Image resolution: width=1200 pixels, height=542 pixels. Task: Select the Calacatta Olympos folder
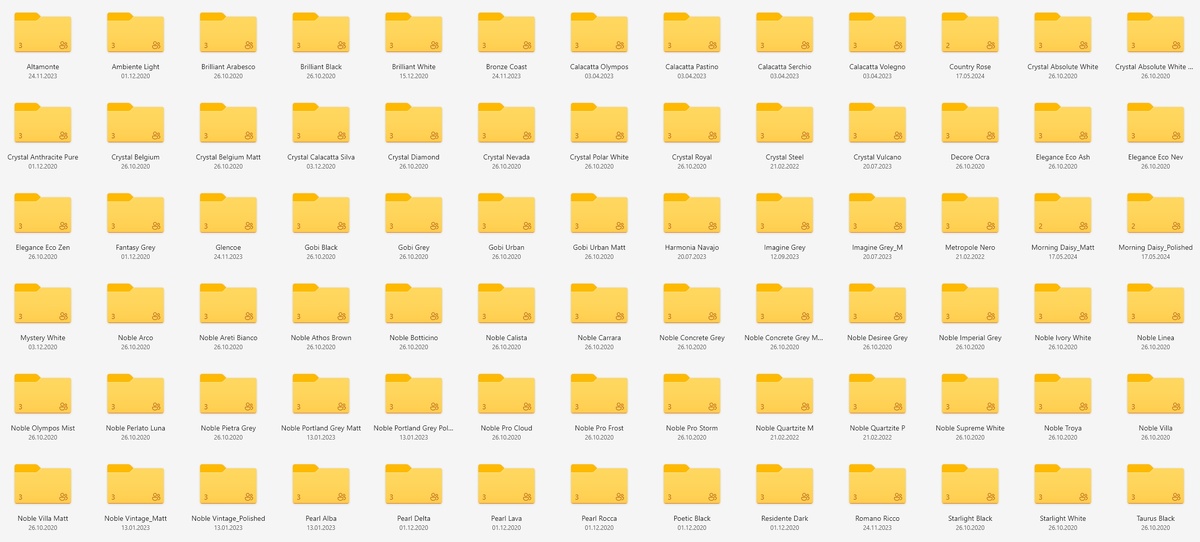click(599, 33)
